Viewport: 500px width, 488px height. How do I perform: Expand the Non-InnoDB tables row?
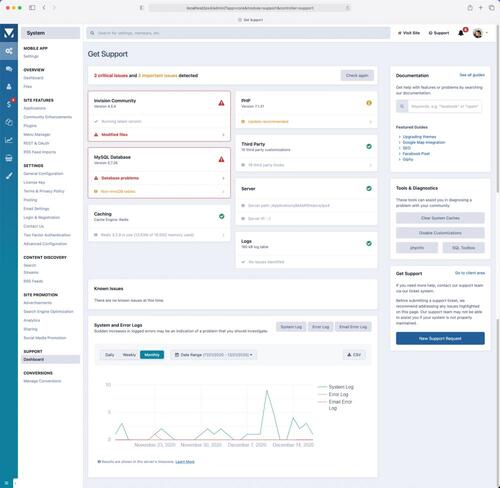(x=159, y=191)
